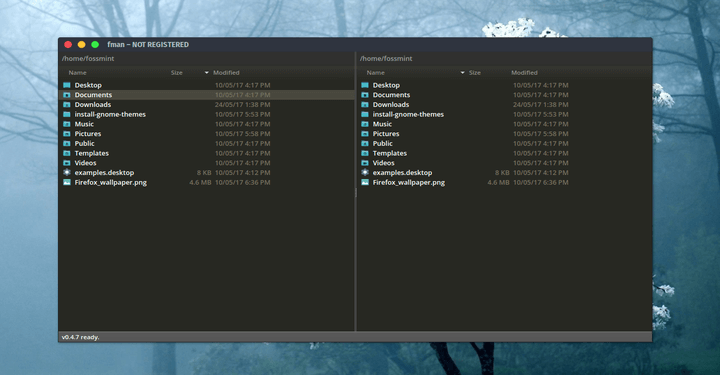Click install-gnome-themes folder icon in right pane
Image resolution: width=720 pixels, height=375 pixels.
coord(365,114)
